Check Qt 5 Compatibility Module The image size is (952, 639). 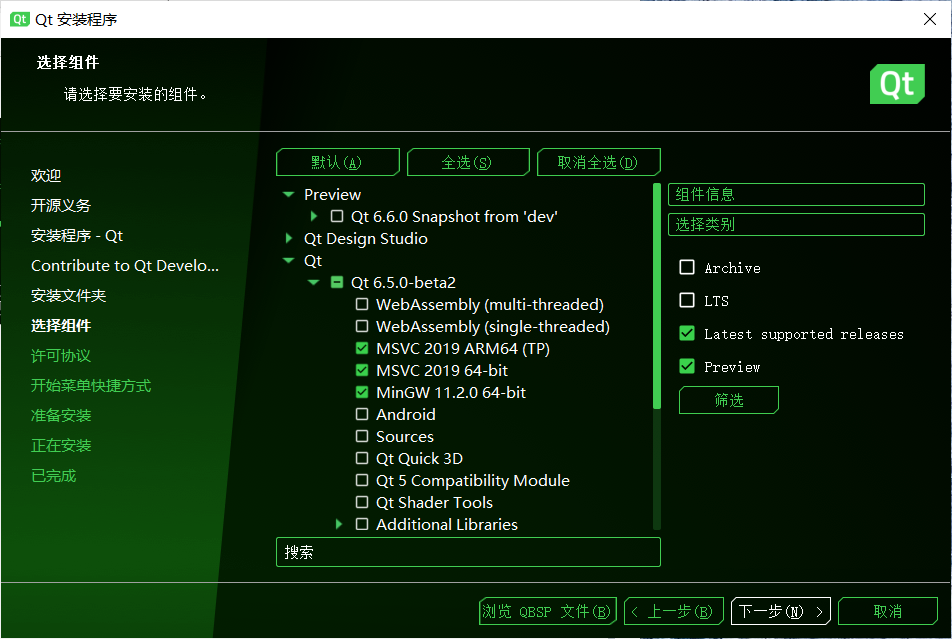point(362,480)
